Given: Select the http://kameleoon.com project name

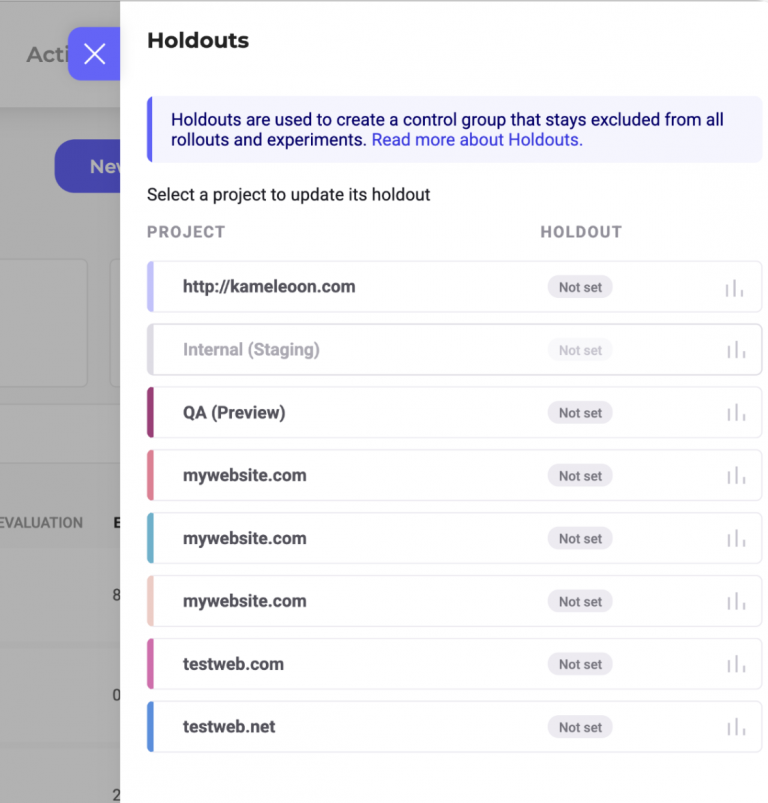Looking at the screenshot, I should [269, 287].
